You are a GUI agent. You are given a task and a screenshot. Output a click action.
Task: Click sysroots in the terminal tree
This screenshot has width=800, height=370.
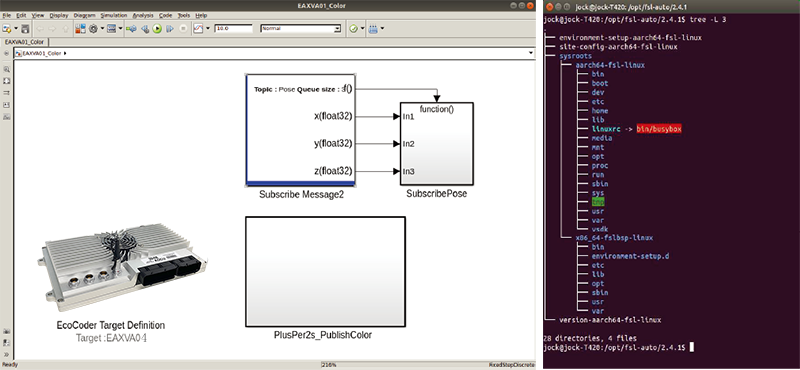point(576,56)
